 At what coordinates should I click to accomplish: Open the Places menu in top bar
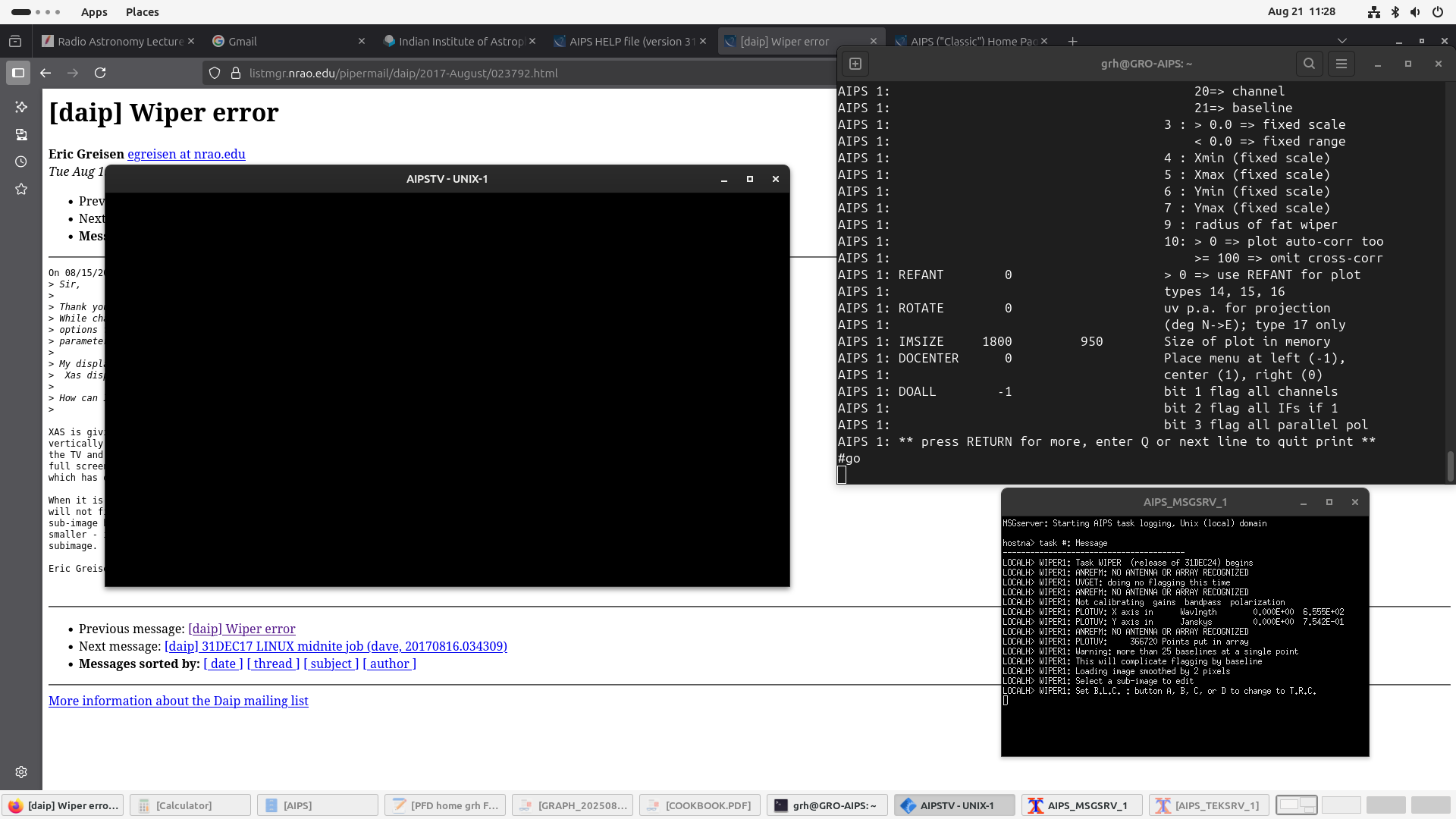click(142, 12)
